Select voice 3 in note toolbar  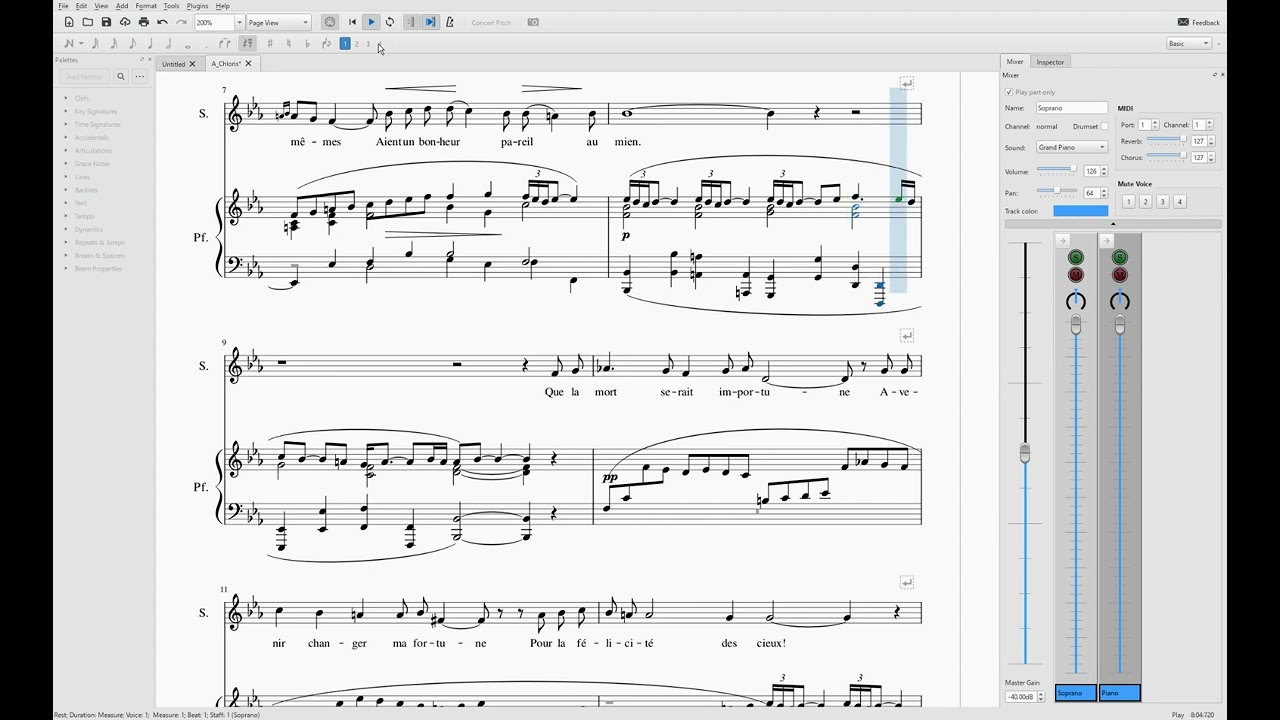[368, 43]
